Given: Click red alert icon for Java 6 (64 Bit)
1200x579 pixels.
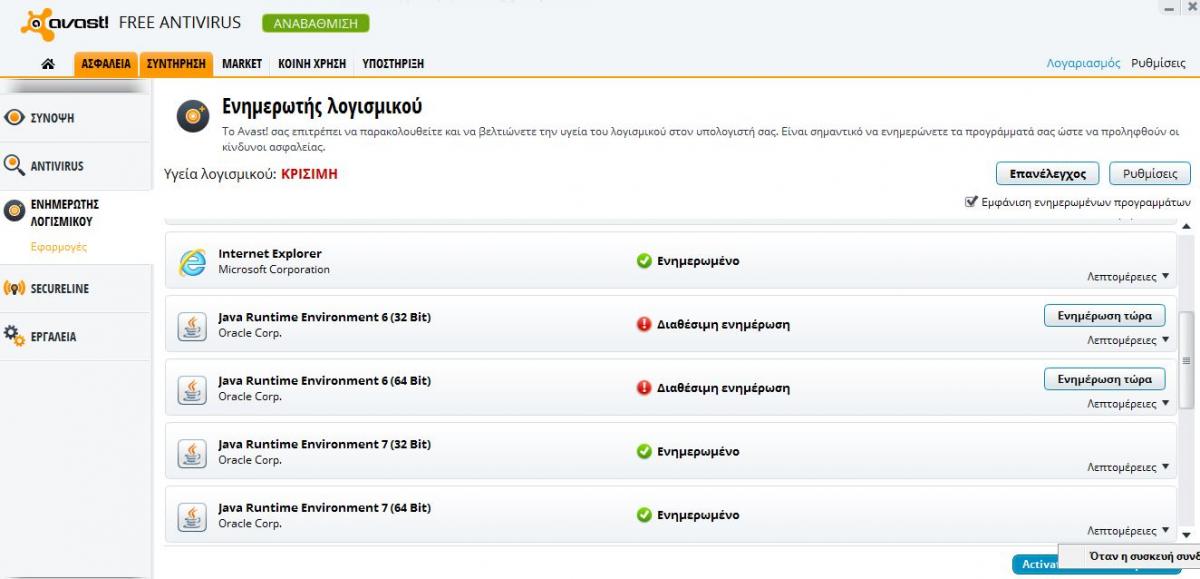Looking at the screenshot, I should click(644, 388).
